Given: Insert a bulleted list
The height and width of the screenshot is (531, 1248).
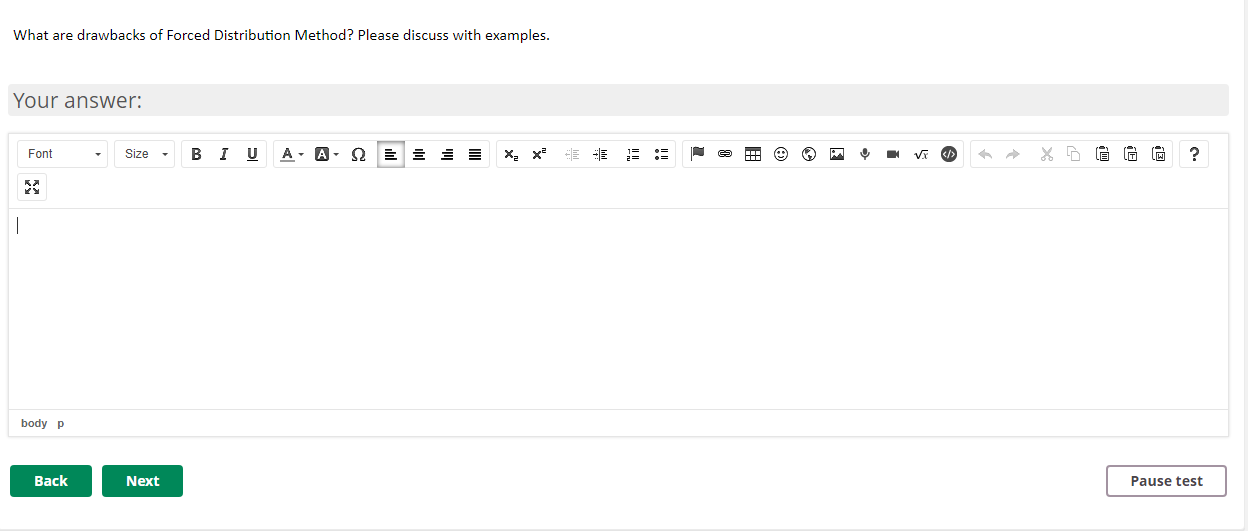Looking at the screenshot, I should click(x=660, y=154).
